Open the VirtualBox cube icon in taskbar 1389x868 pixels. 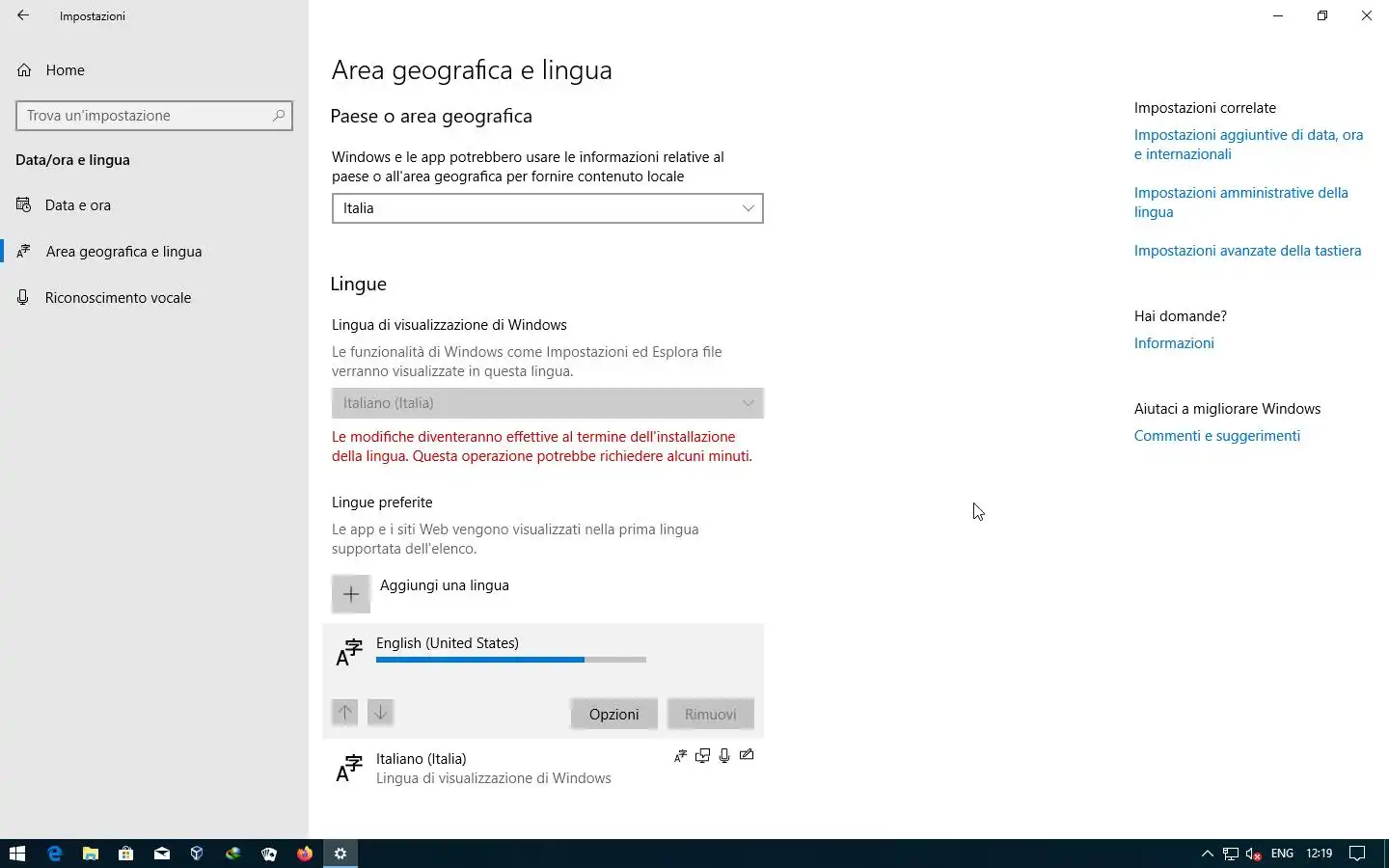tap(197, 854)
